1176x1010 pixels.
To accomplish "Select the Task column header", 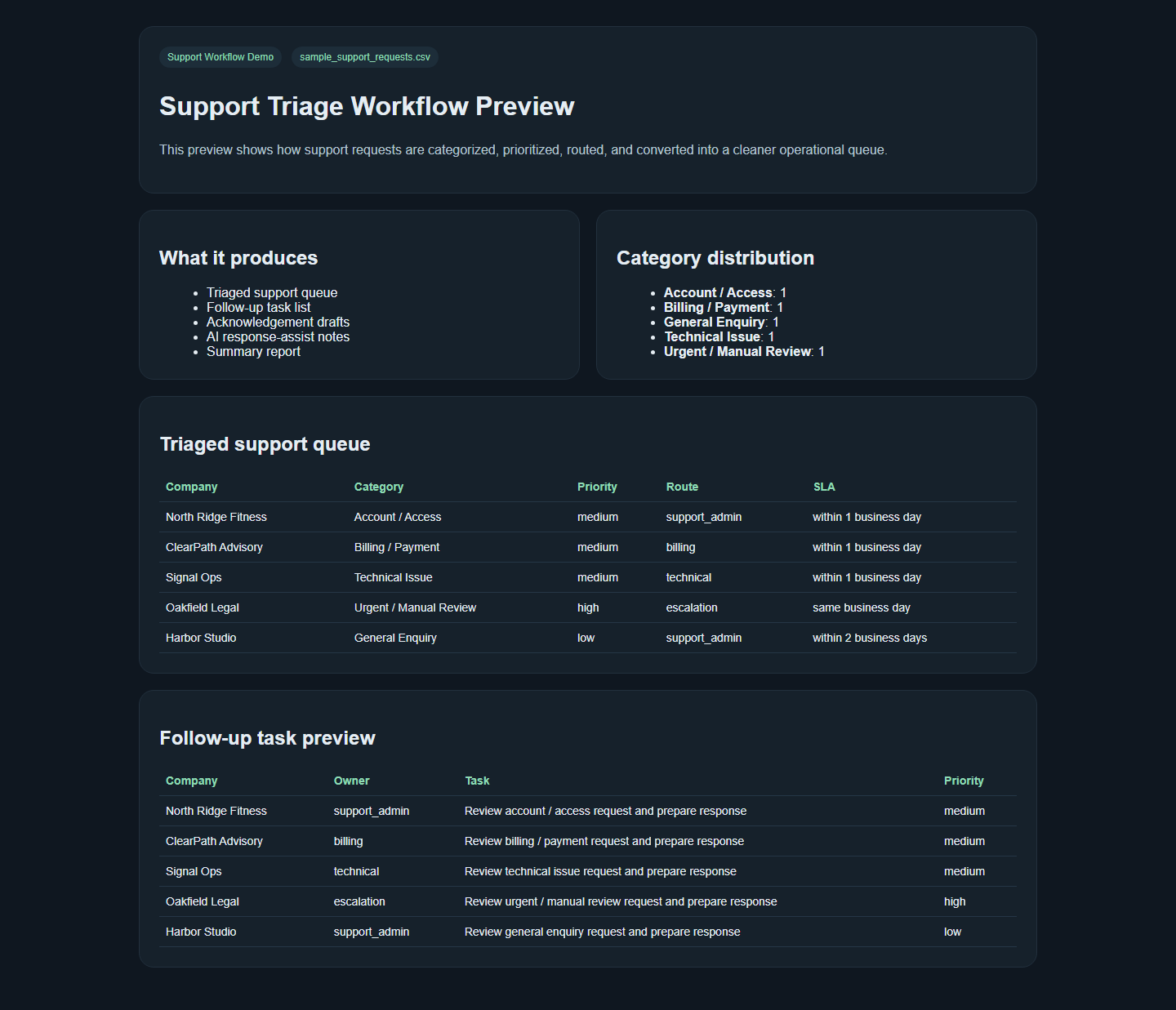I will (x=477, y=781).
